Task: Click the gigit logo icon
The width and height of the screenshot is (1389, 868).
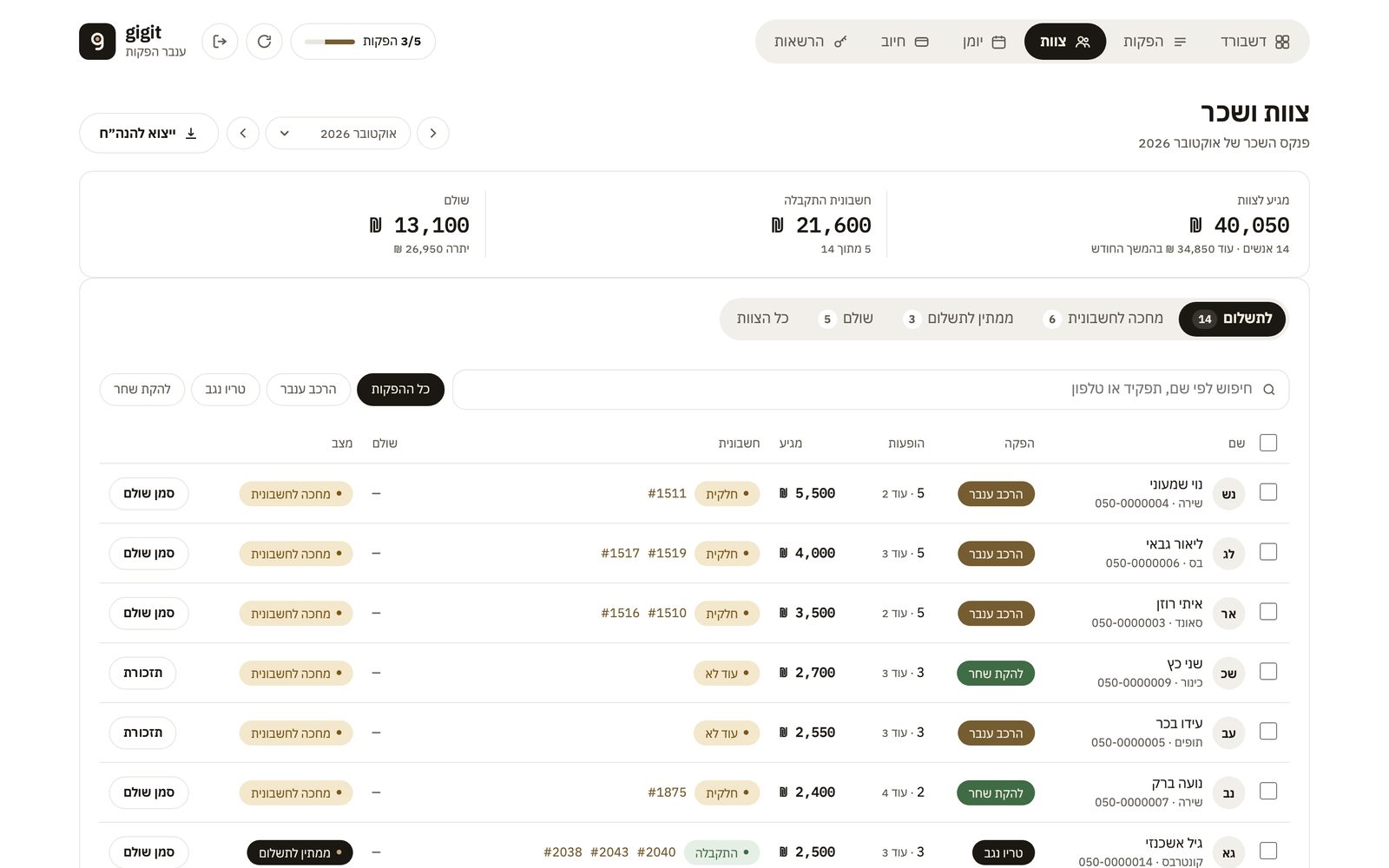Action: pos(97,42)
